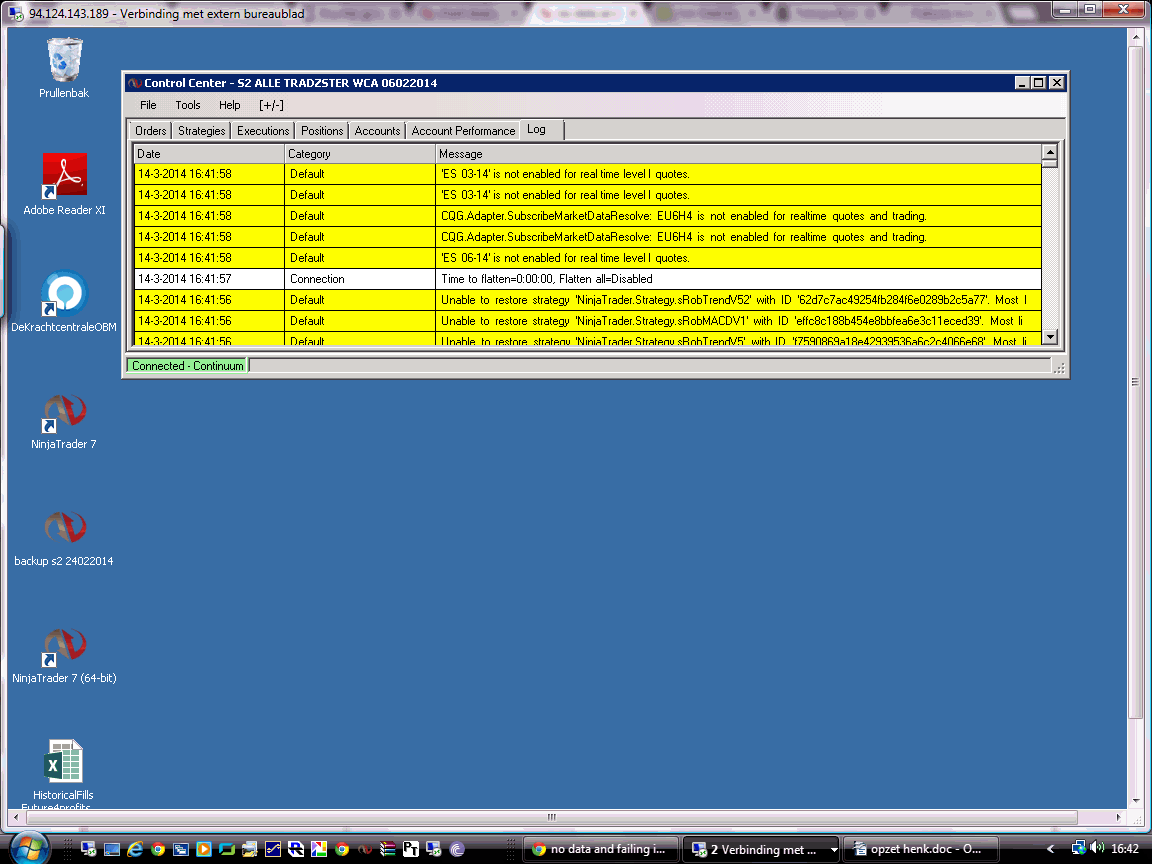Viewport: 1152px width, 864px height.
Task: Click the remote desktop horizontal scrollbar thumb
Action: click(551, 817)
